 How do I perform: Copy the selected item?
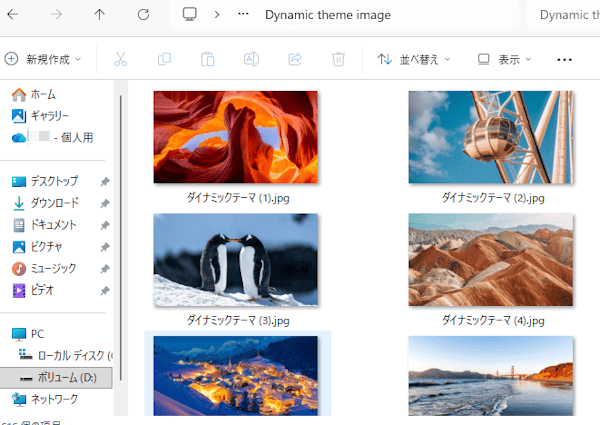164,59
